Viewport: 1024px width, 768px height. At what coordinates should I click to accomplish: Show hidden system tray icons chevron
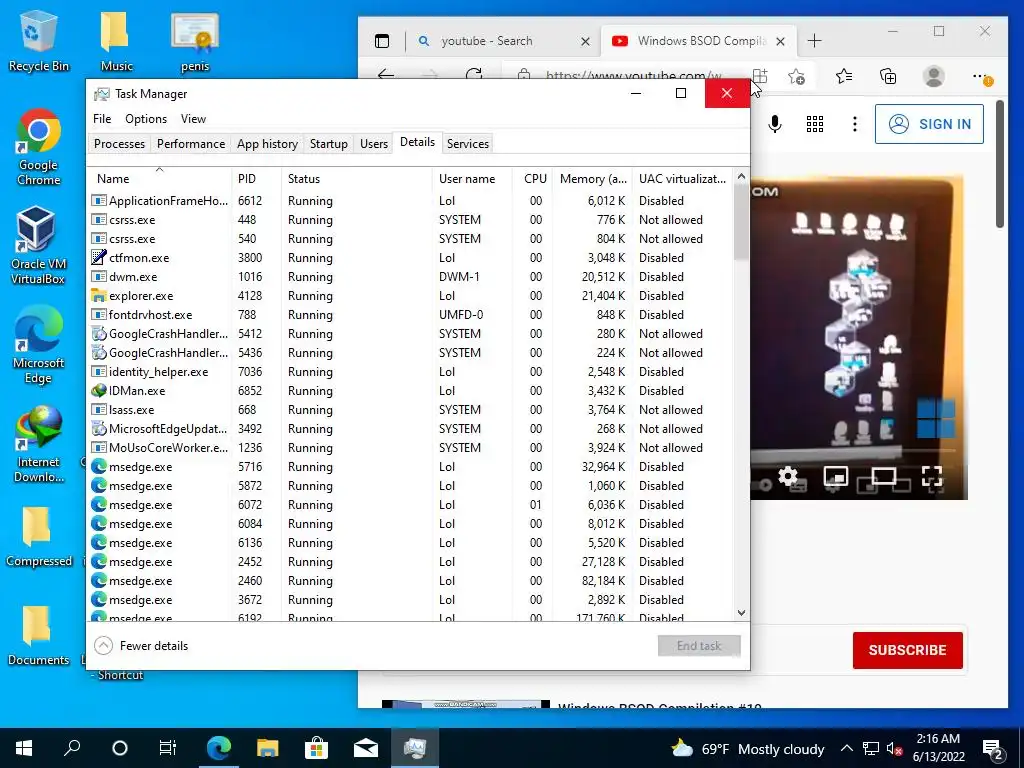tap(846, 748)
